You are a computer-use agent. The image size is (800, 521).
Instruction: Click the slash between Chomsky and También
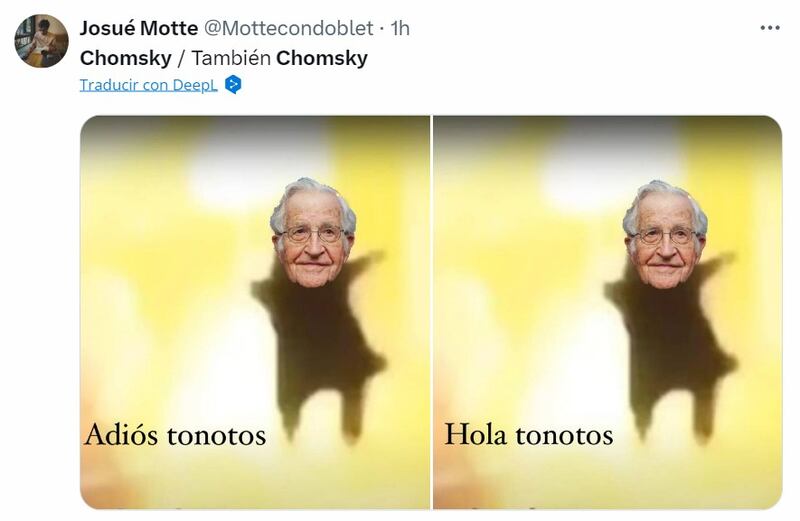[x=181, y=58]
